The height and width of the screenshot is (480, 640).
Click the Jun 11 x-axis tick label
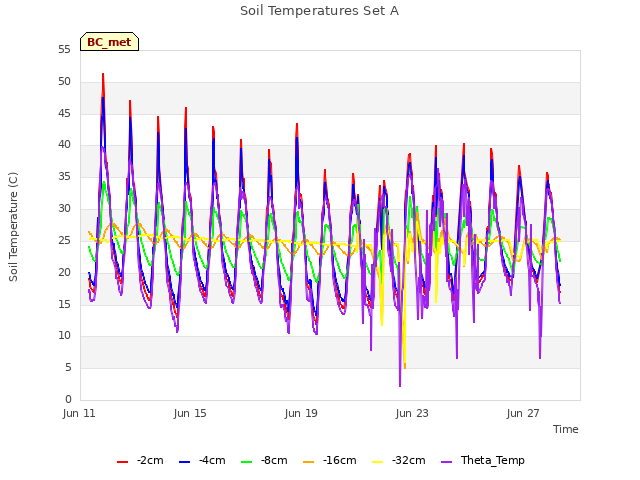(79, 413)
